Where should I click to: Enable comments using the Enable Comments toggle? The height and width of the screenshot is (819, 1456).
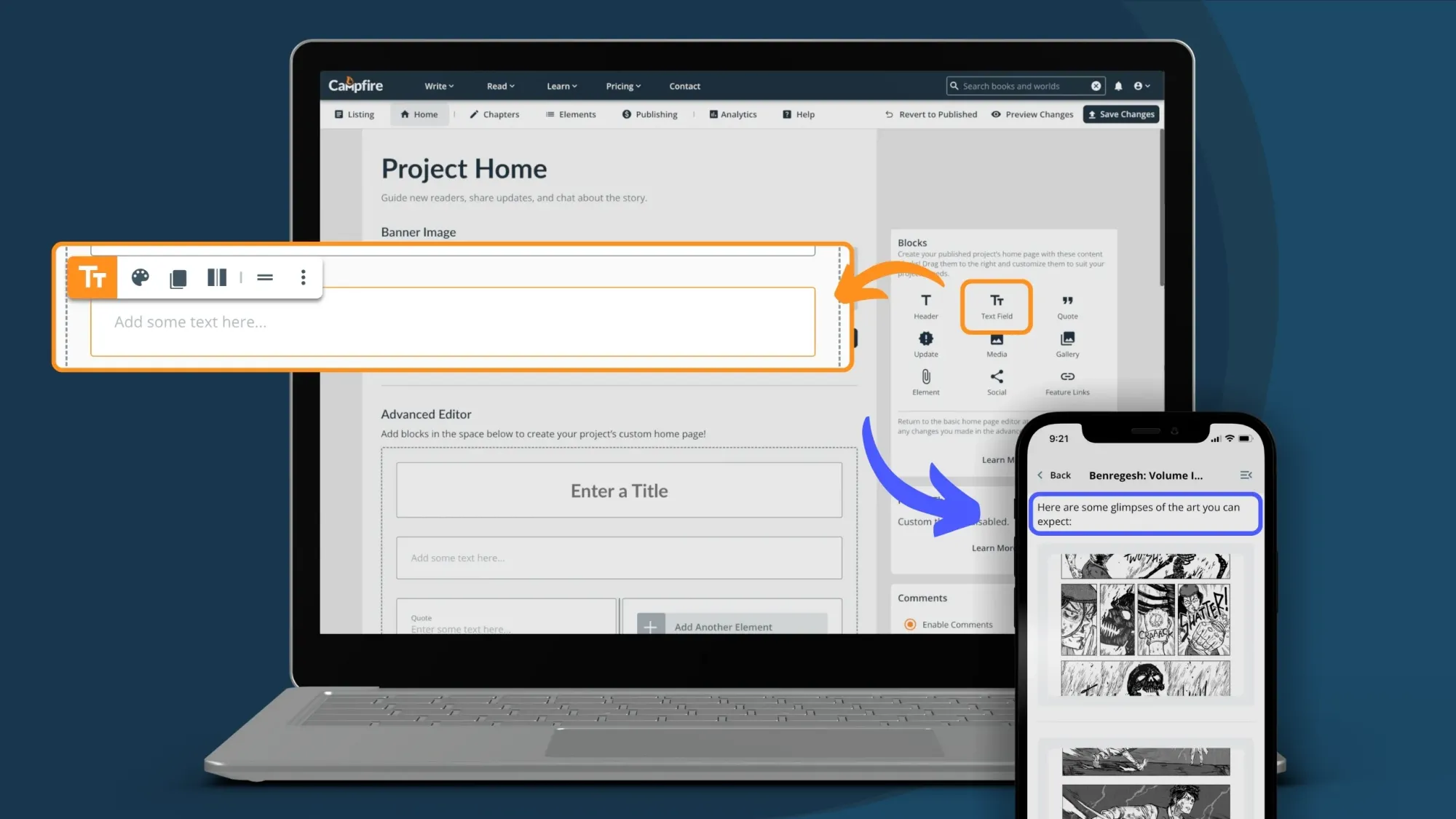click(910, 625)
